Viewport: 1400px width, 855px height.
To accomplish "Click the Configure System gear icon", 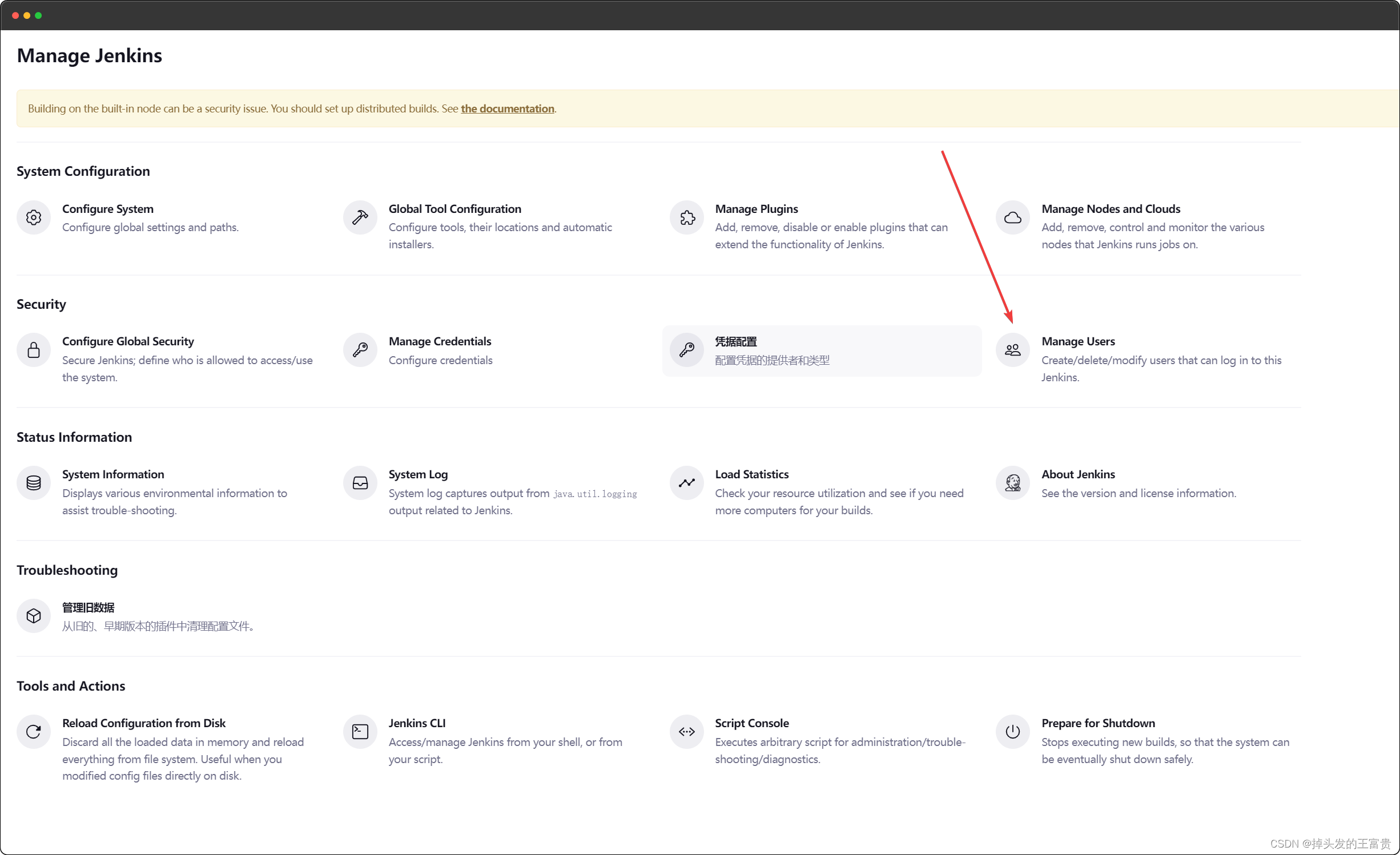I will 34,217.
